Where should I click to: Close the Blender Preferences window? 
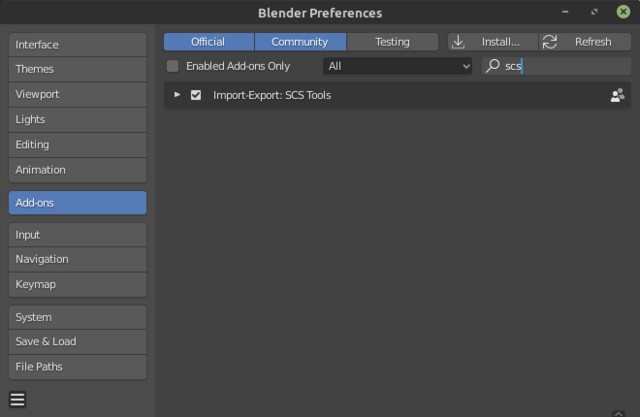click(623, 12)
